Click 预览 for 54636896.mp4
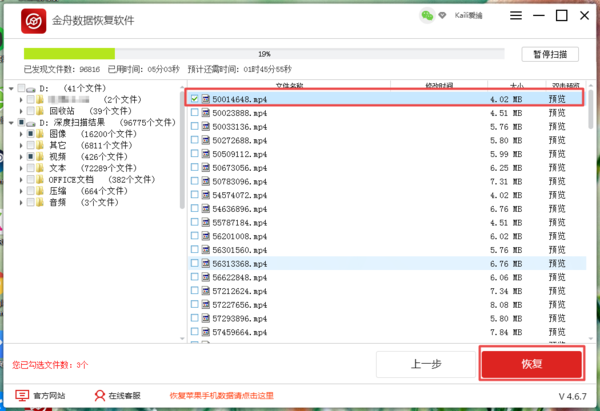The image size is (600, 411). (557, 209)
